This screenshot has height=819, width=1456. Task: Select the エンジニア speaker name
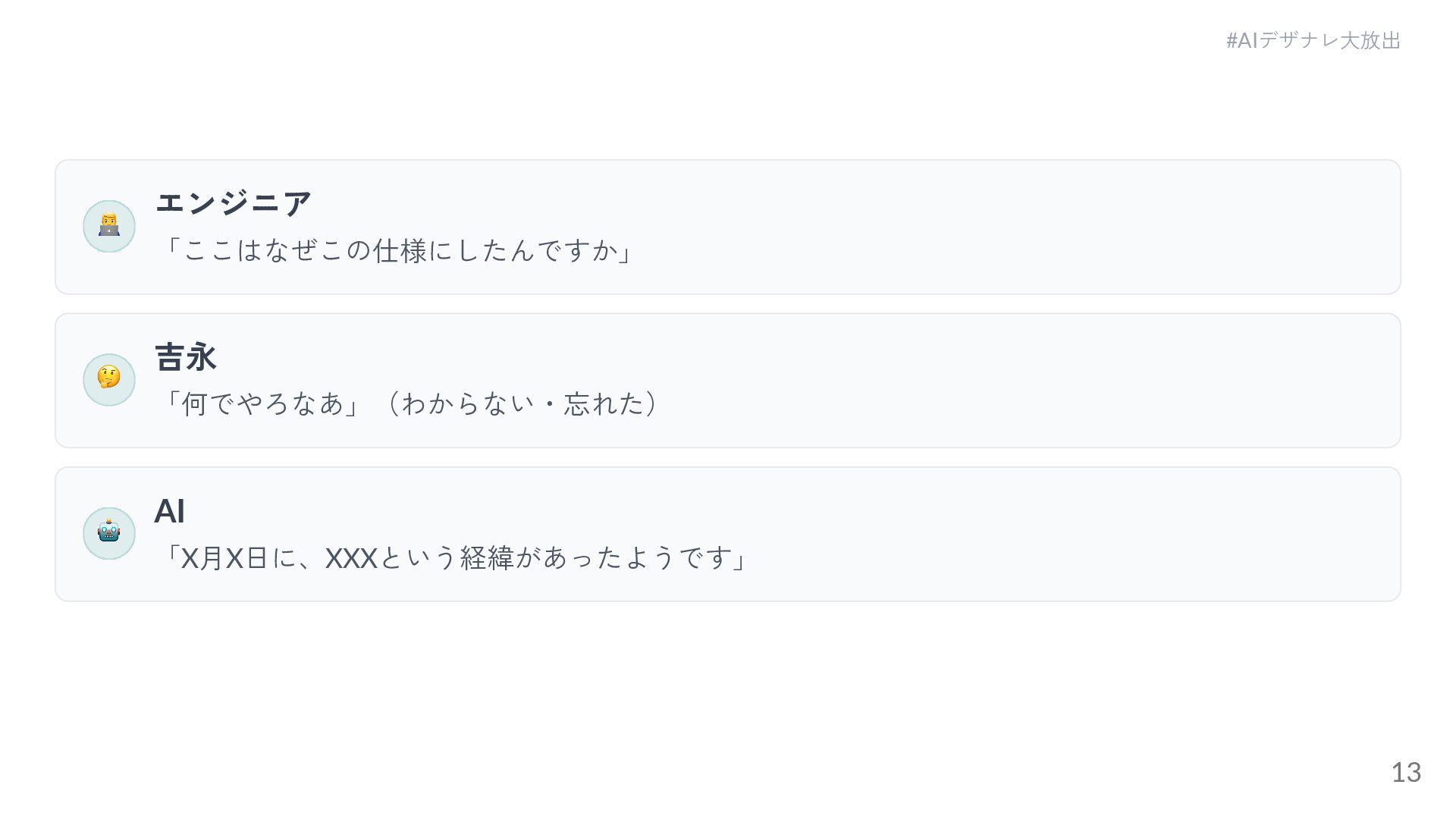234,202
